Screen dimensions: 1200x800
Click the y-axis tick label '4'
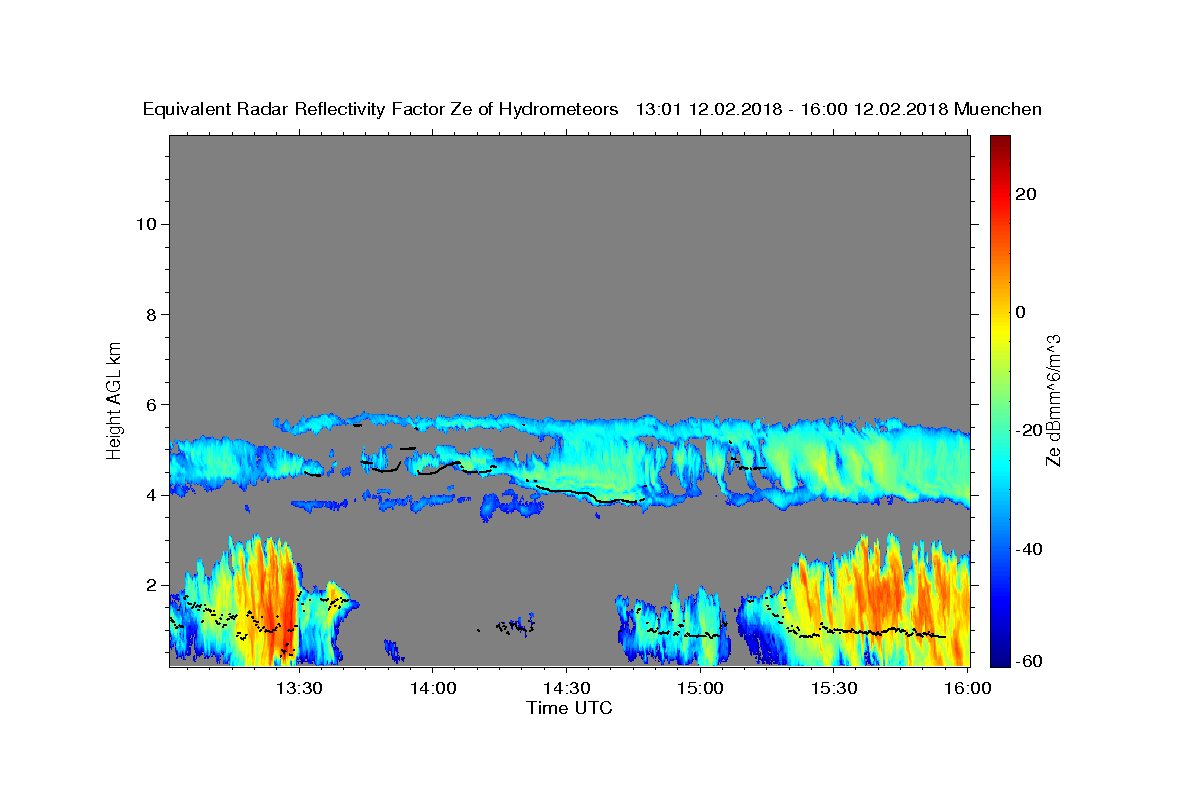[152, 495]
